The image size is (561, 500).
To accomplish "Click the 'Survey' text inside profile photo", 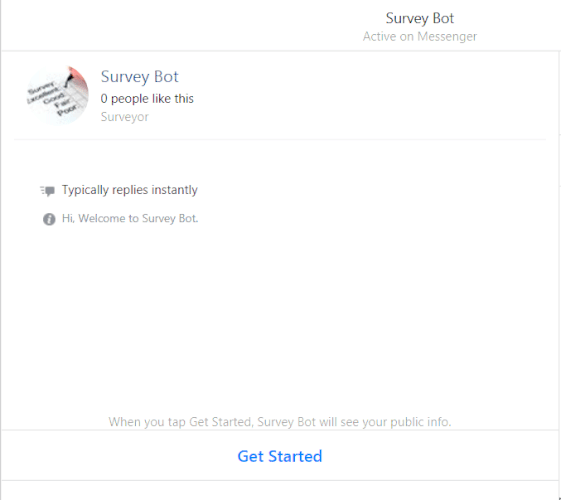I will pyautogui.click(x=42, y=88).
